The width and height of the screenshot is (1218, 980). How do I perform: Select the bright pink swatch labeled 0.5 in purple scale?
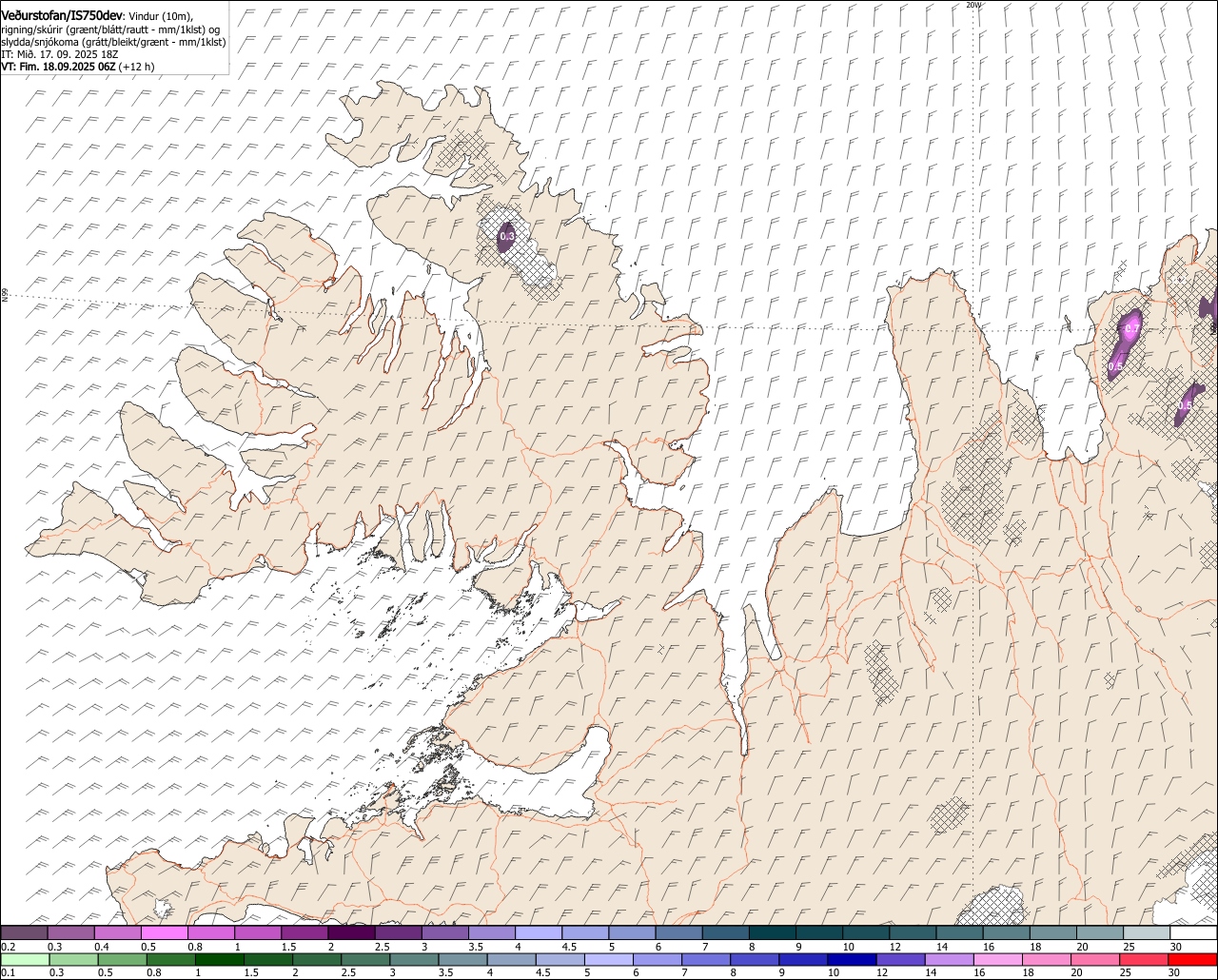pos(165,933)
